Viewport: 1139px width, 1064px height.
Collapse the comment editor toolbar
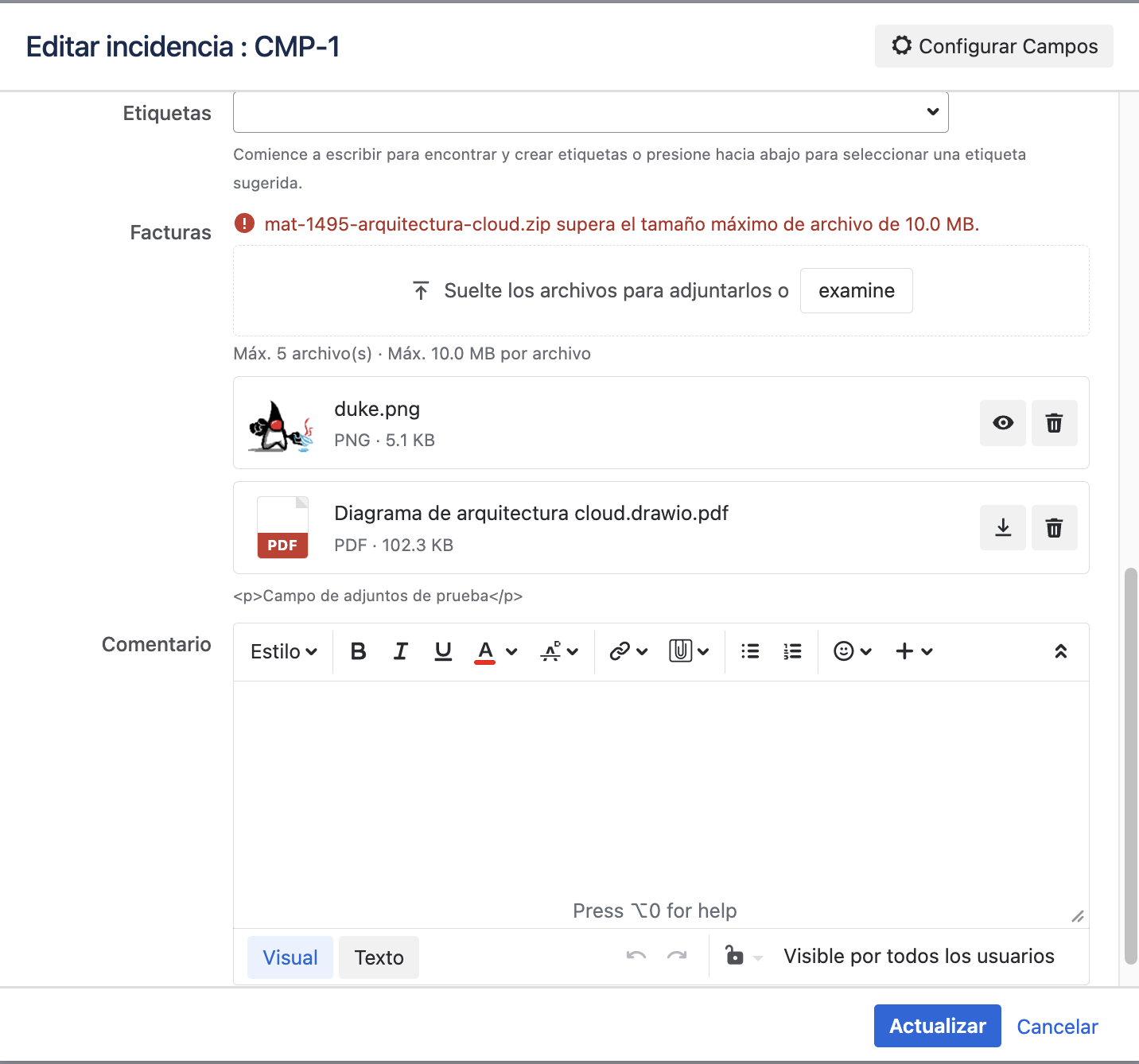1060,651
